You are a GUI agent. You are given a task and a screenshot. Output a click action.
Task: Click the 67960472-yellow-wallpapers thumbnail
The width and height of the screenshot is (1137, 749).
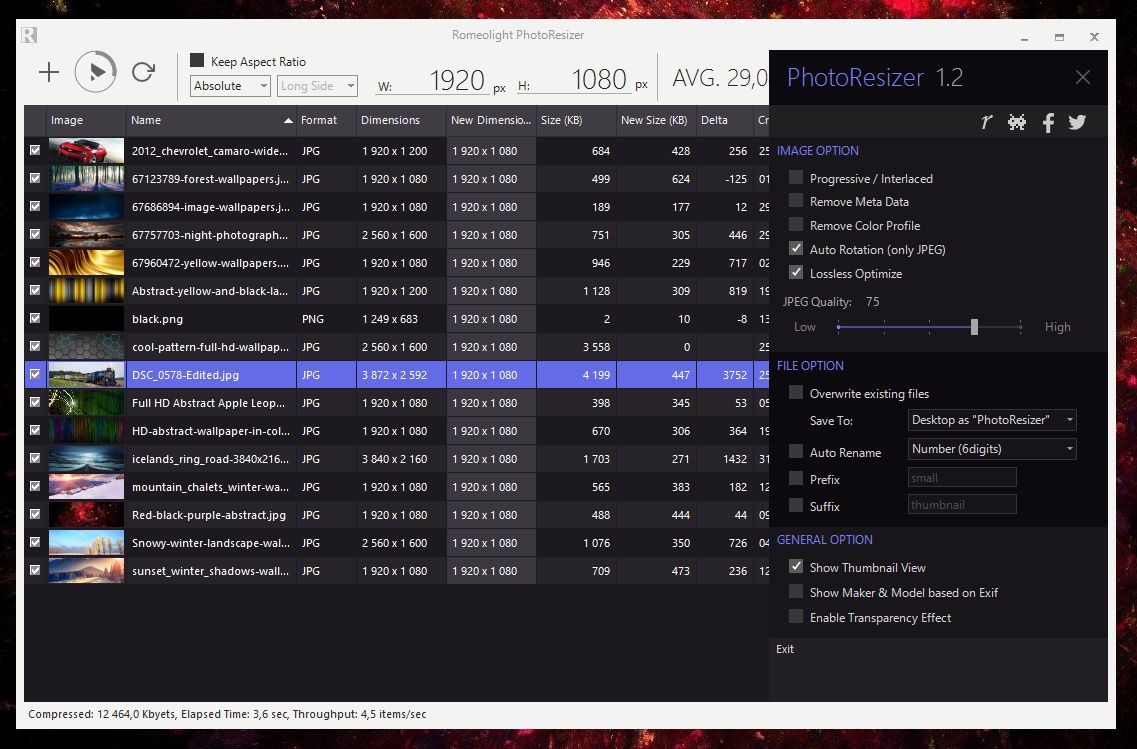[x=86, y=262]
